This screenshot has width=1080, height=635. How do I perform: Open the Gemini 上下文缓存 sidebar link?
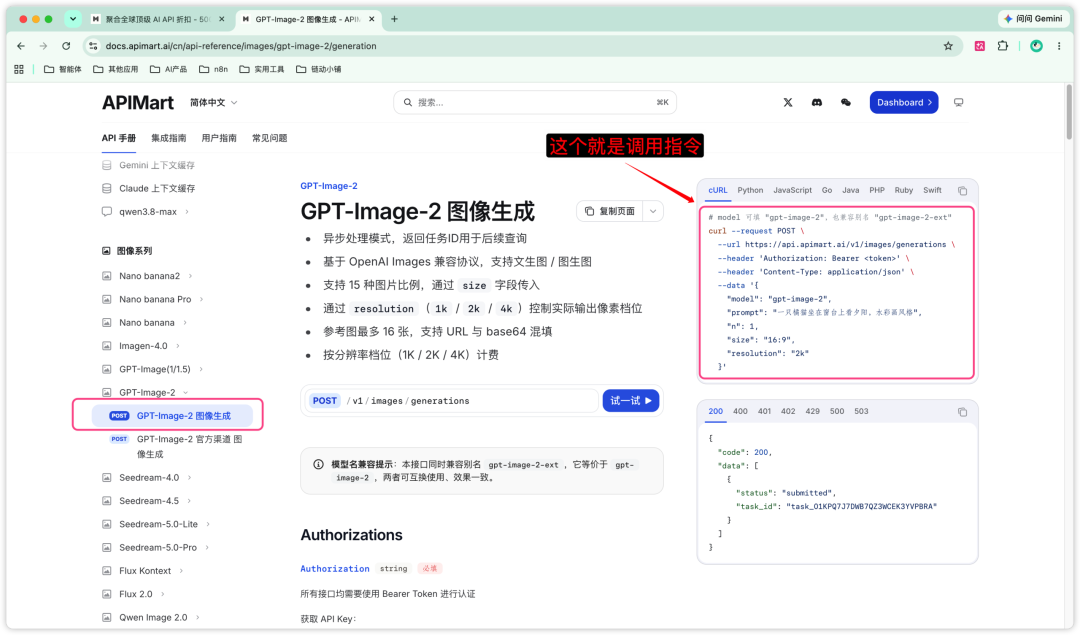tap(157, 165)
